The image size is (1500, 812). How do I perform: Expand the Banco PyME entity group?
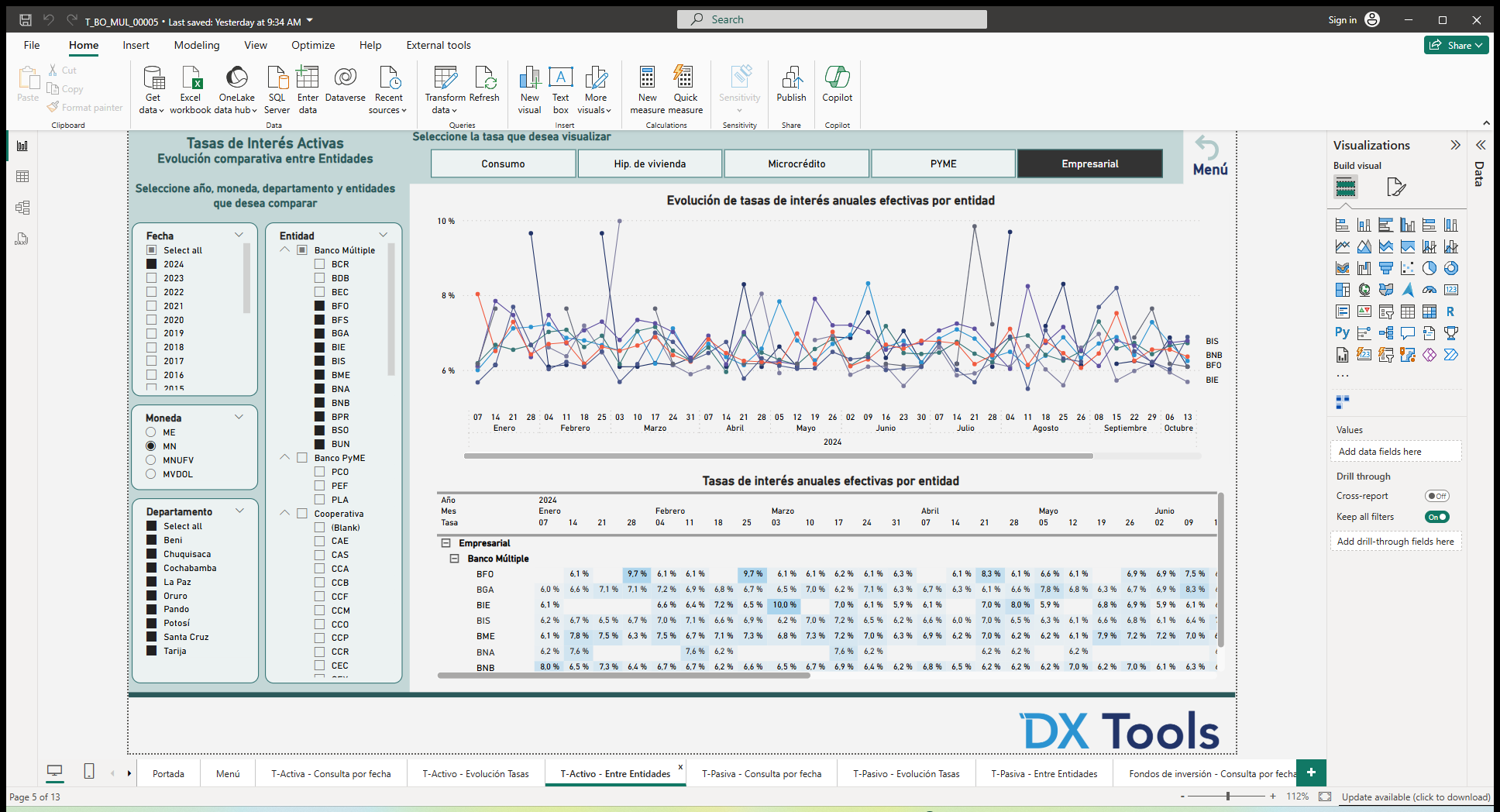point(284,457)
